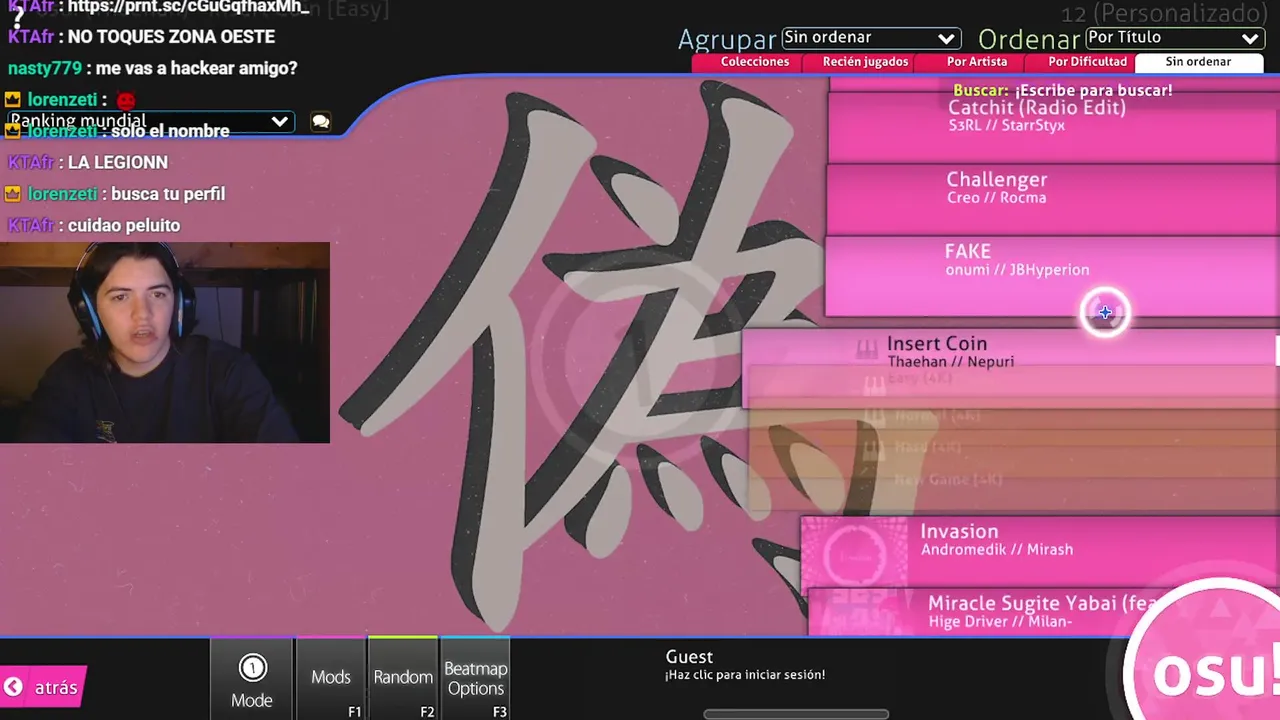Click the 'cuidao peluito' chat message
The image size is (1280, 720).
[124, 226]
